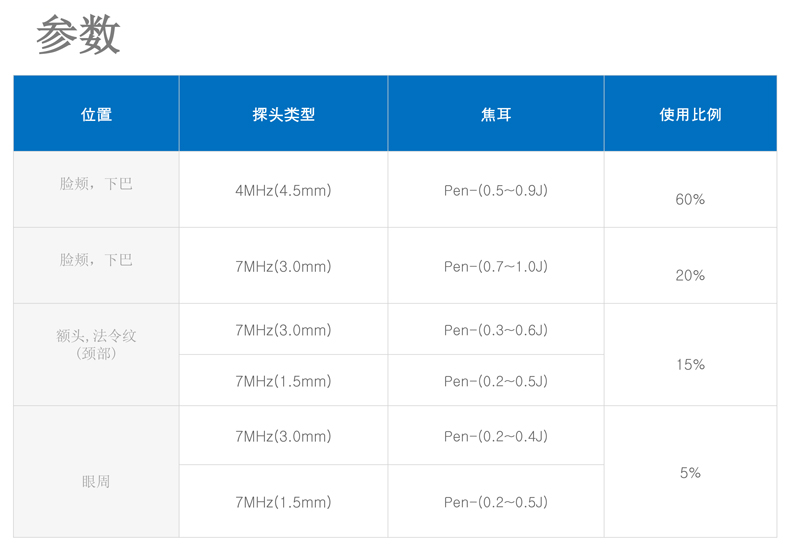Click the 额头, 法令纹 (颈部) cell
790x546 pixels.
(x=96, y=355)
